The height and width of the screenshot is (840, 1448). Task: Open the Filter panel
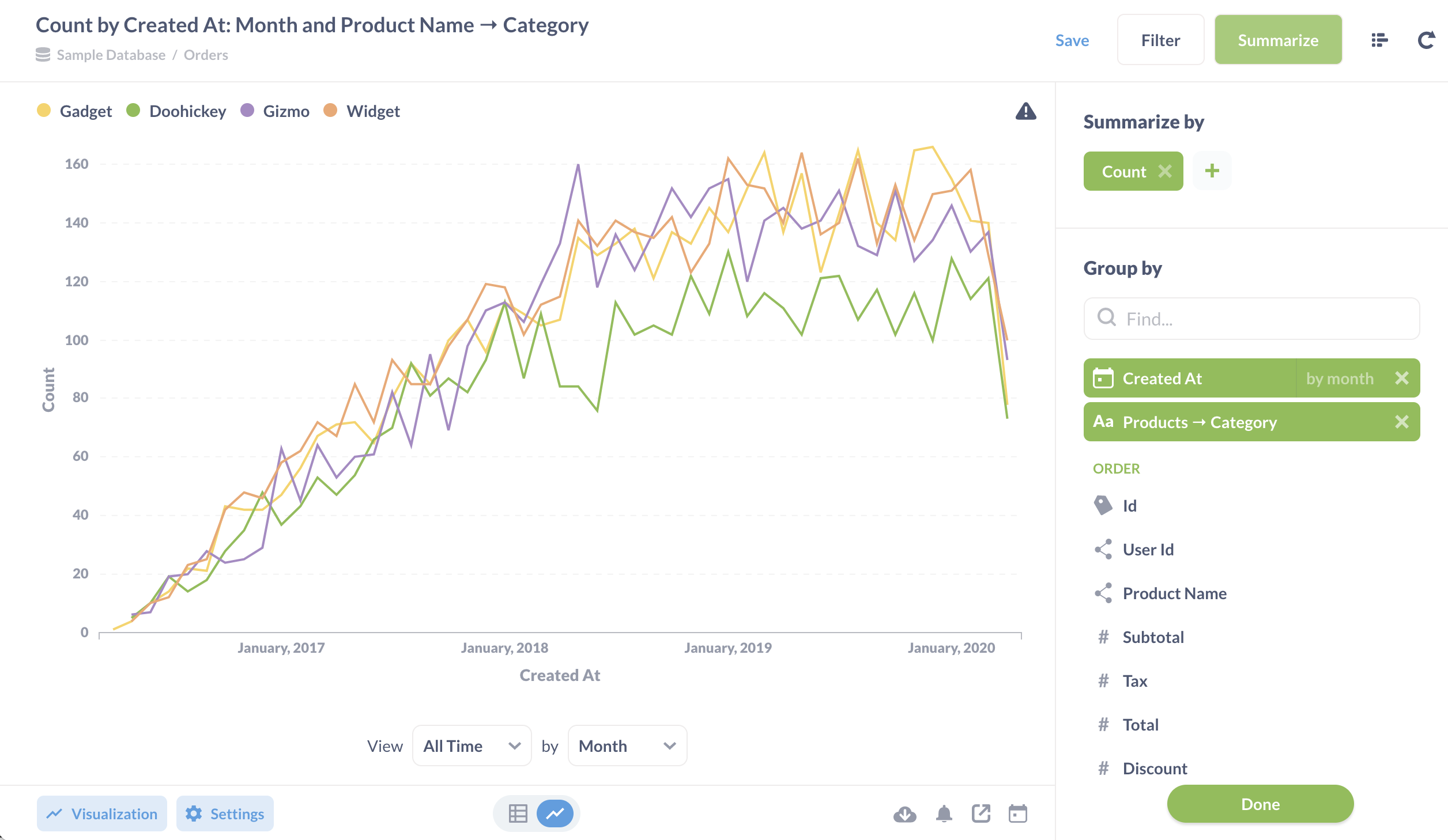pyautogui.click(x=1160, y=40)
